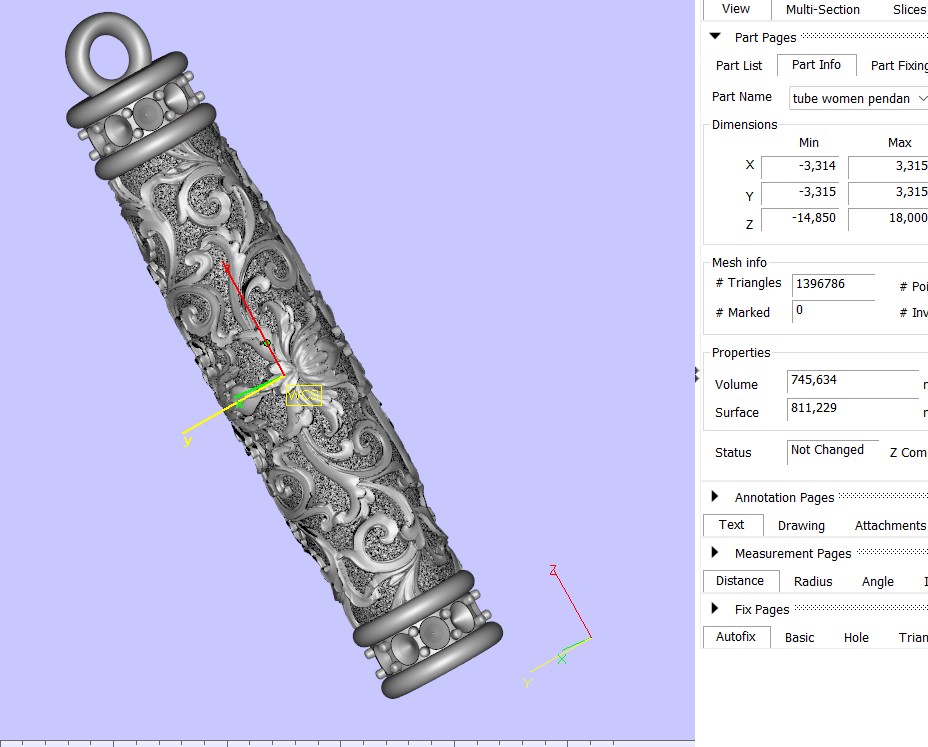
Task: Switch to the Multi-Section tab
Action: click(823, 9)
